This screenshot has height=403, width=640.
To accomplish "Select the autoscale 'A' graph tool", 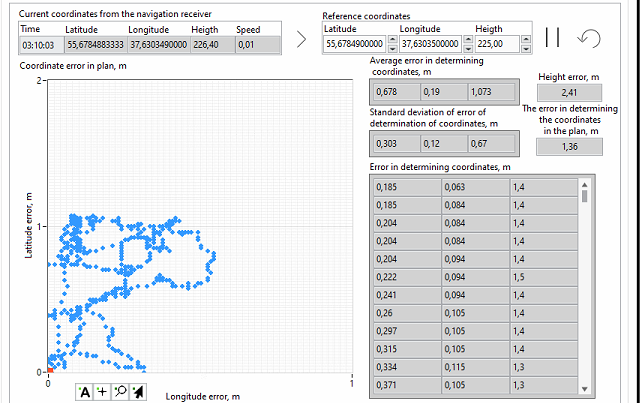I will [85, 391].
